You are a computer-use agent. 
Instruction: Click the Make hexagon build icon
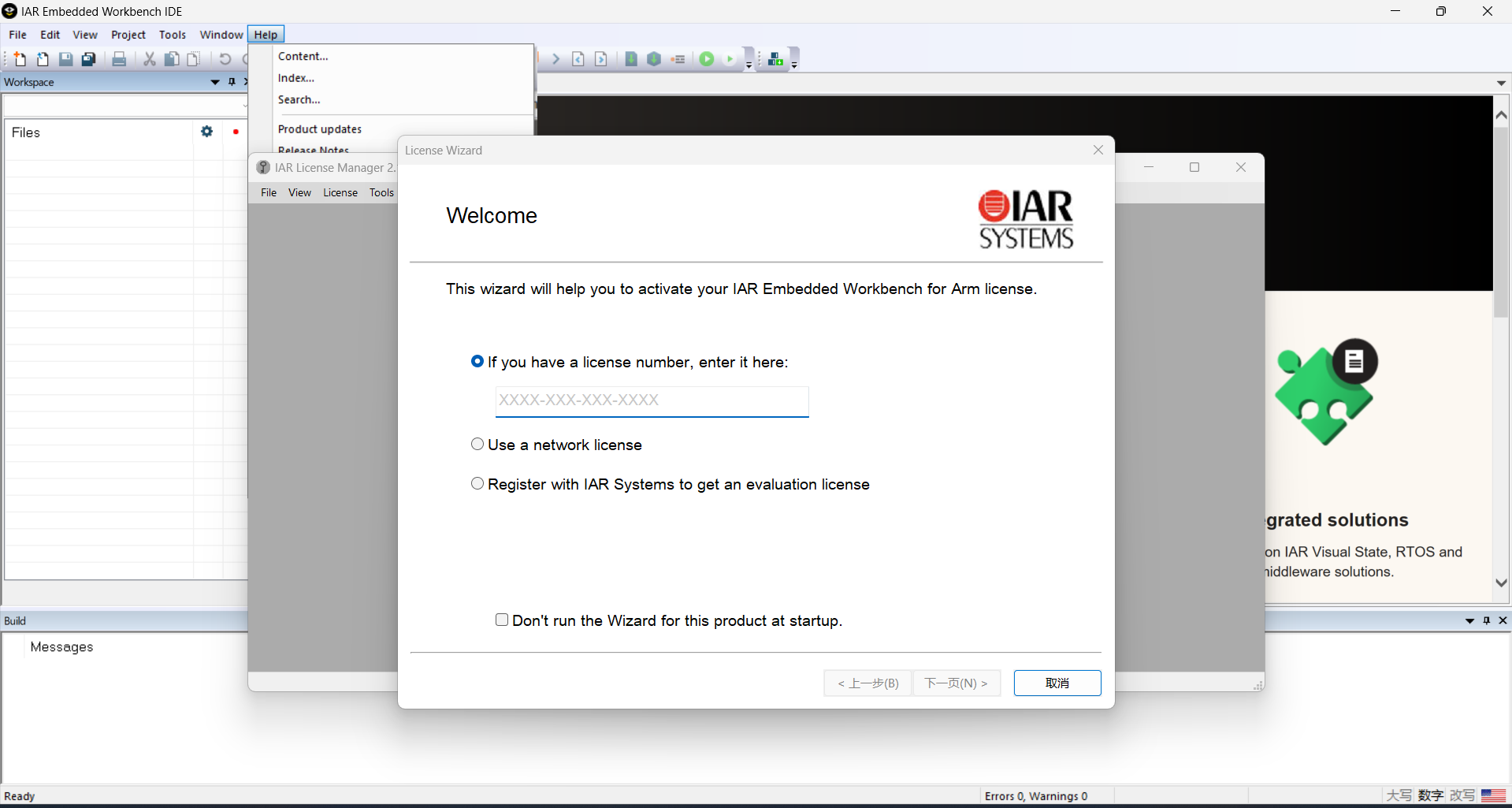pyautogui.click(x=654, y=59)
